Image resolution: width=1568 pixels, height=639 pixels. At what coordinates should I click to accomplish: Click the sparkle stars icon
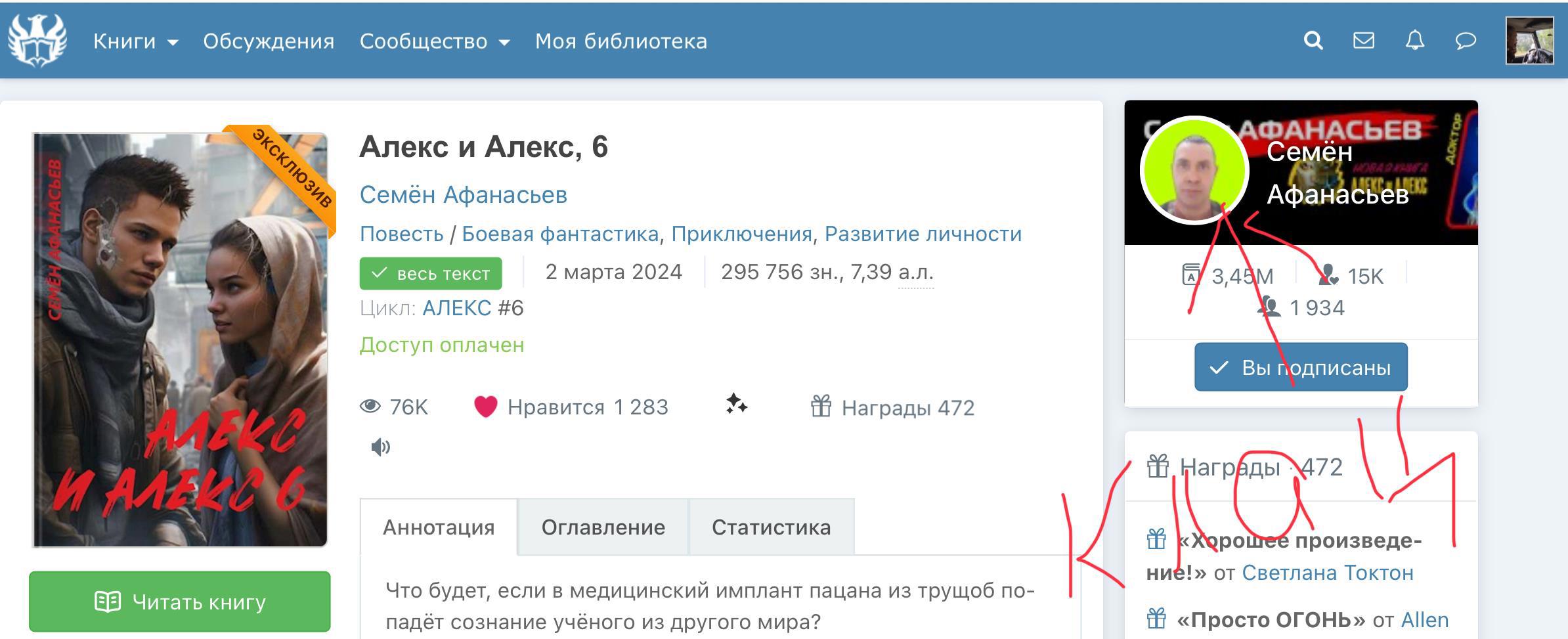pos(736,405)
